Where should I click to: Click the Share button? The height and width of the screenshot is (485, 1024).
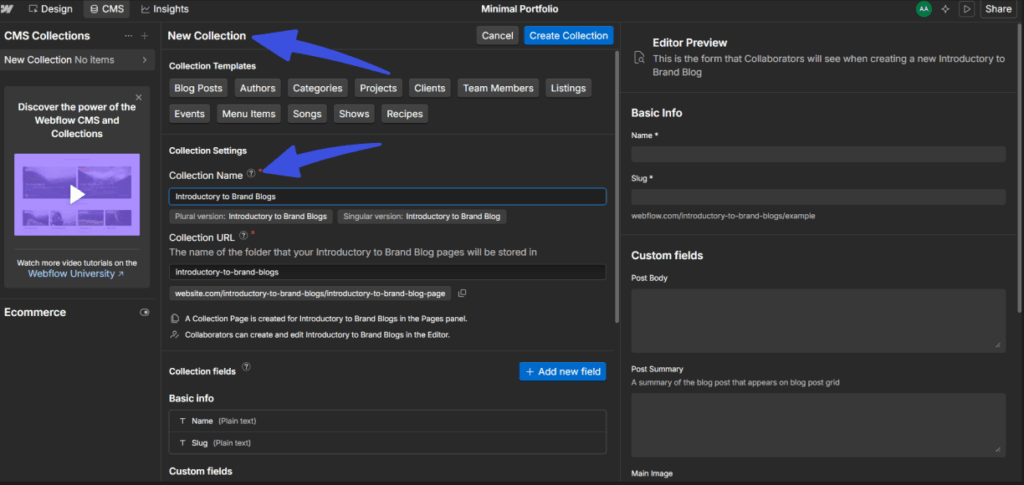click(x=998, y=9)
